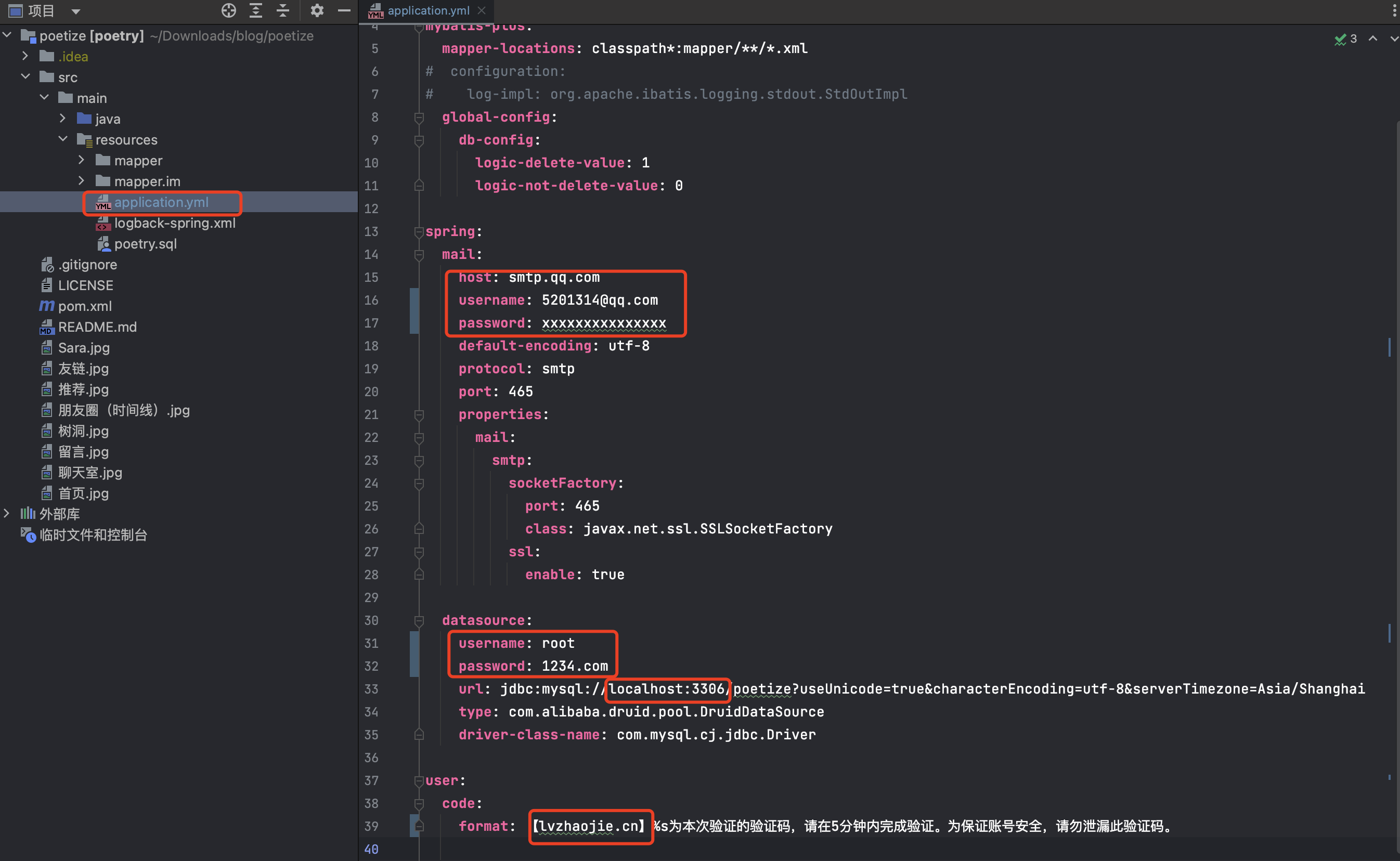Select logback-spring.xml file

coord(174,223)
